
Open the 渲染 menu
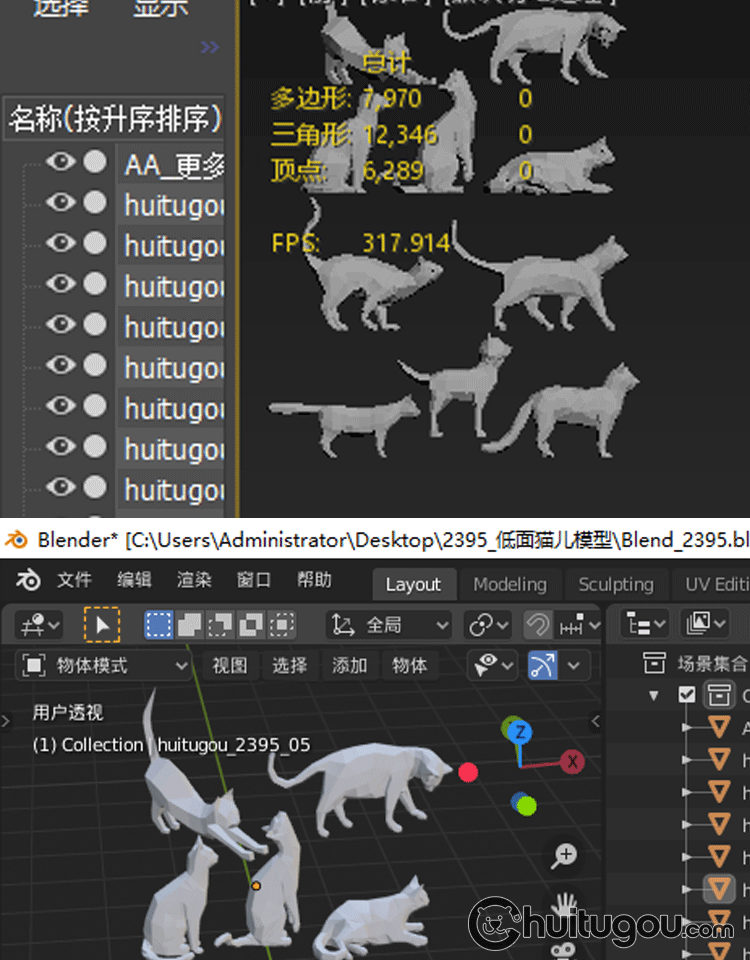click(x=194, y=579)
